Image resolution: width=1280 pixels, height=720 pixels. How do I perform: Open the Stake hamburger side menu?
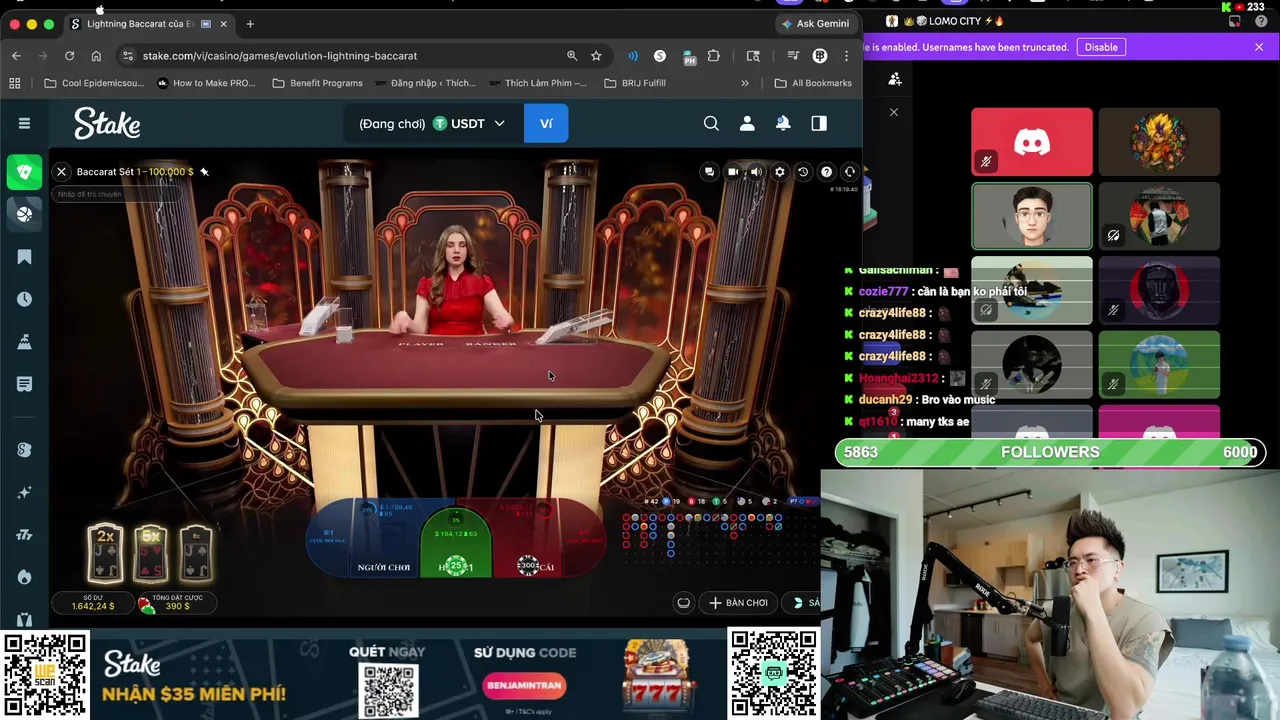[24, 123]
